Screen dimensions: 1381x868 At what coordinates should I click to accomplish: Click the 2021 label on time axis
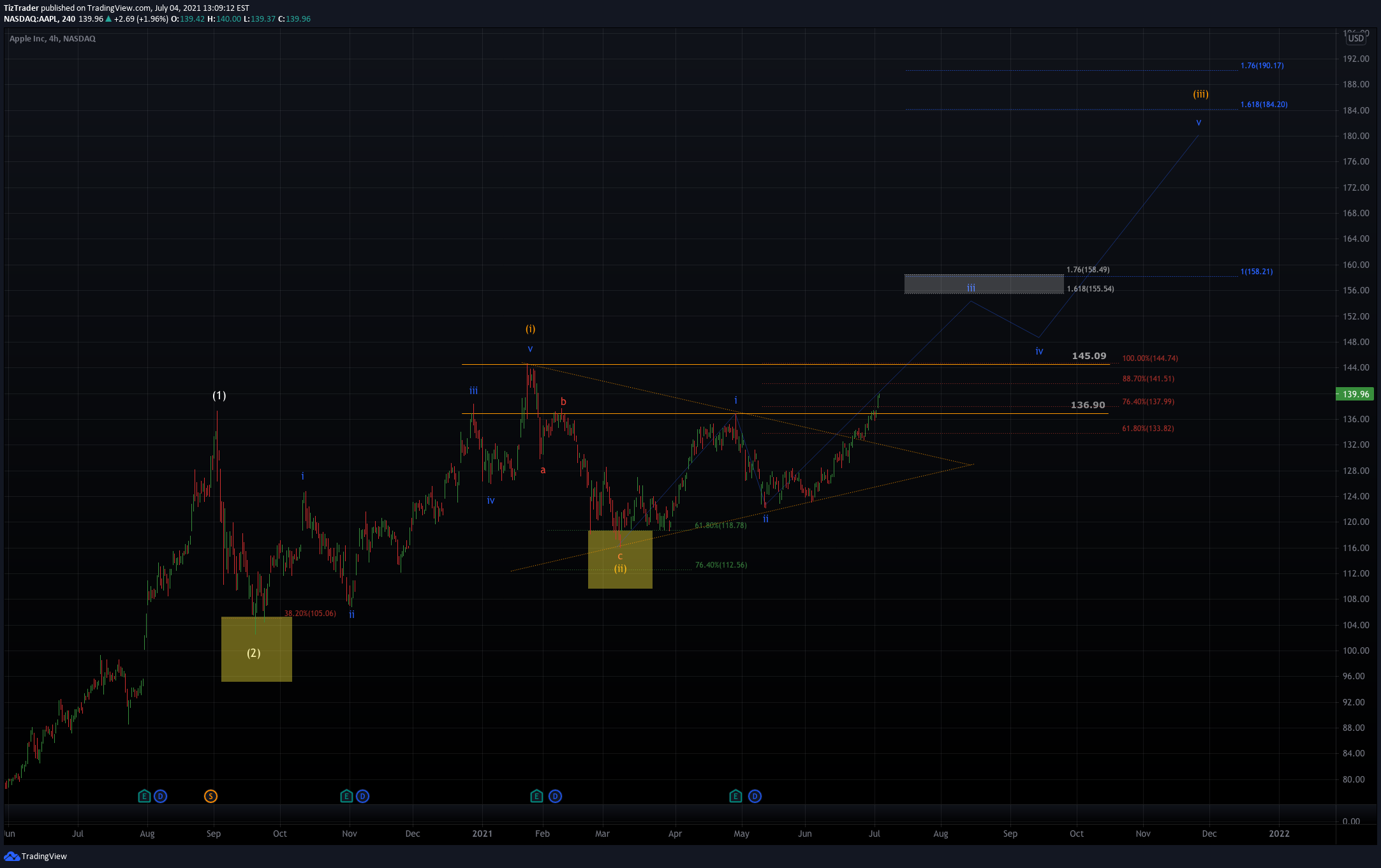pyautogui.click(x=482, y=833)
